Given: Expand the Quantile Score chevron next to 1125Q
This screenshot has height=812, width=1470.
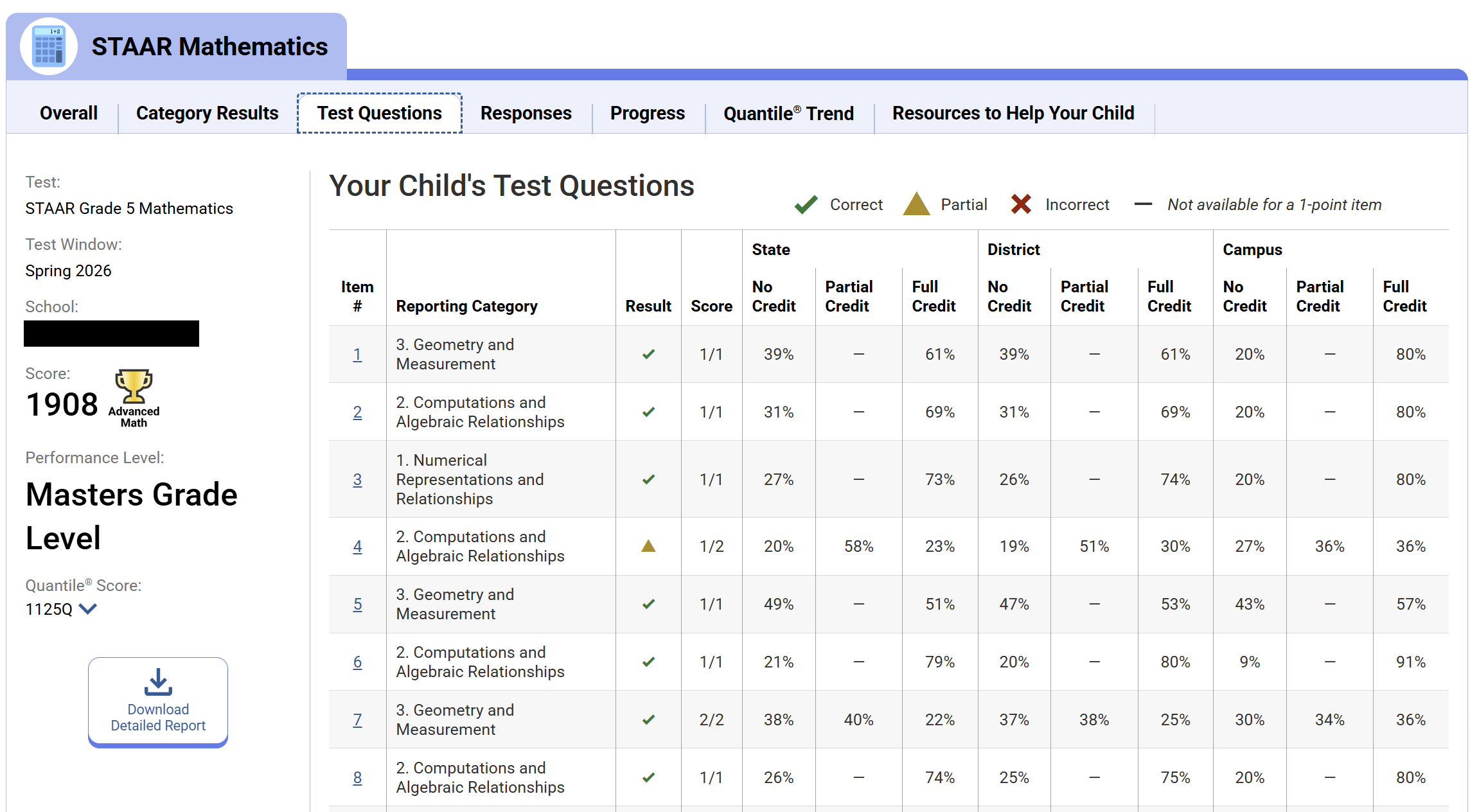Looking at the screenshot, I should (x=87, y=609).
